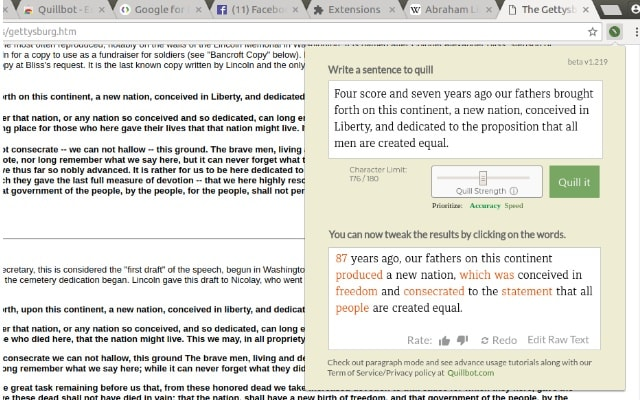The image size is (640, 400).
Task: Switch to the Extensions tab
Action: 354,9
